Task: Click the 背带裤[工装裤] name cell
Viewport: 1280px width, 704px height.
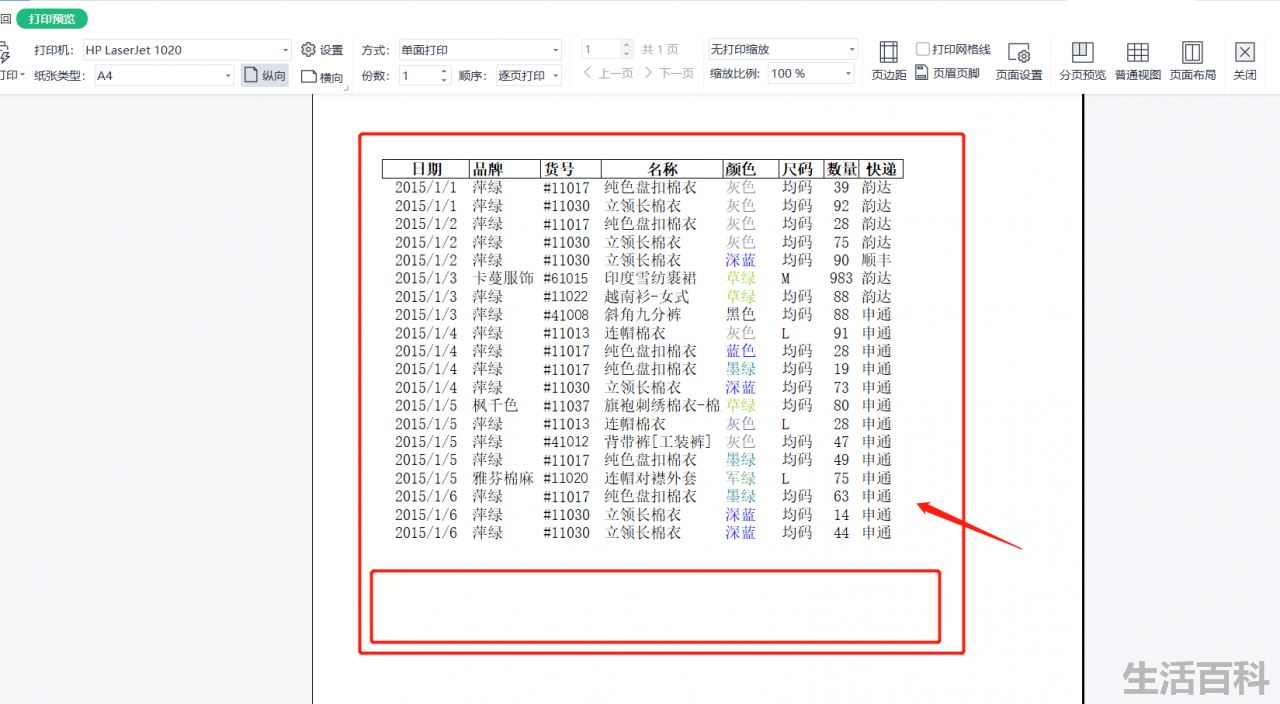Action: 658,441
